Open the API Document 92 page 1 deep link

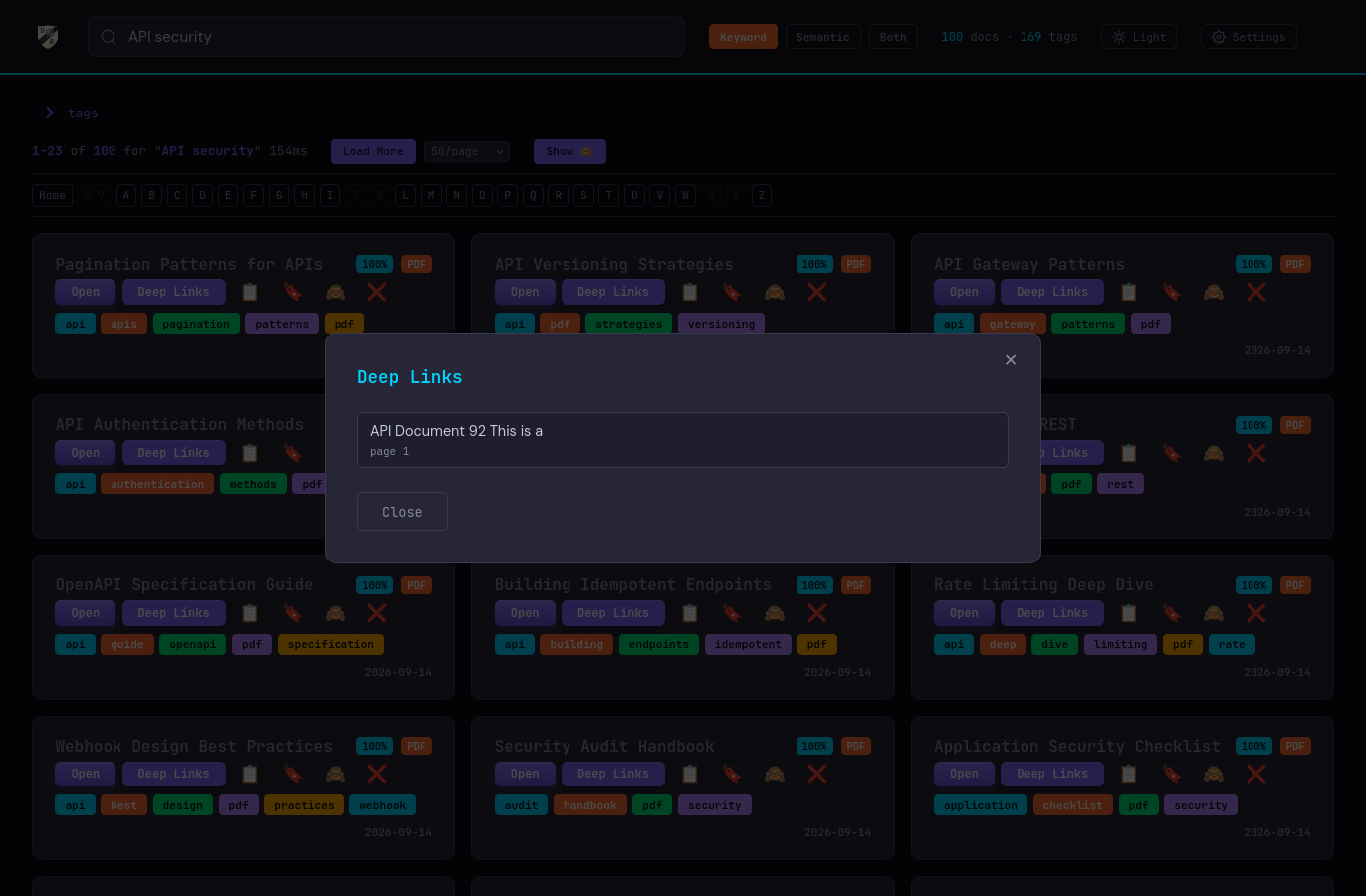tap(683, 440)
